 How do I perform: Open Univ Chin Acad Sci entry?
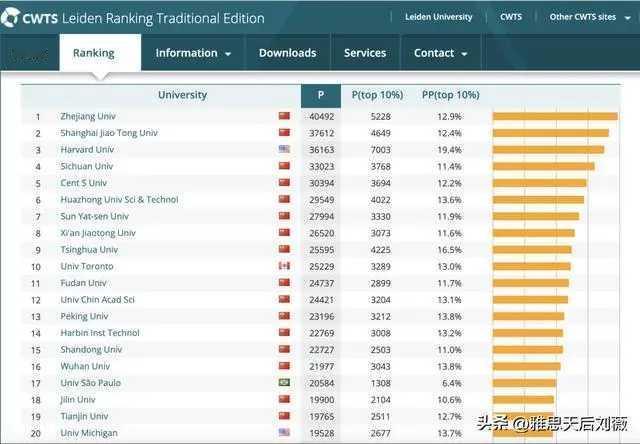coord(98,300)
